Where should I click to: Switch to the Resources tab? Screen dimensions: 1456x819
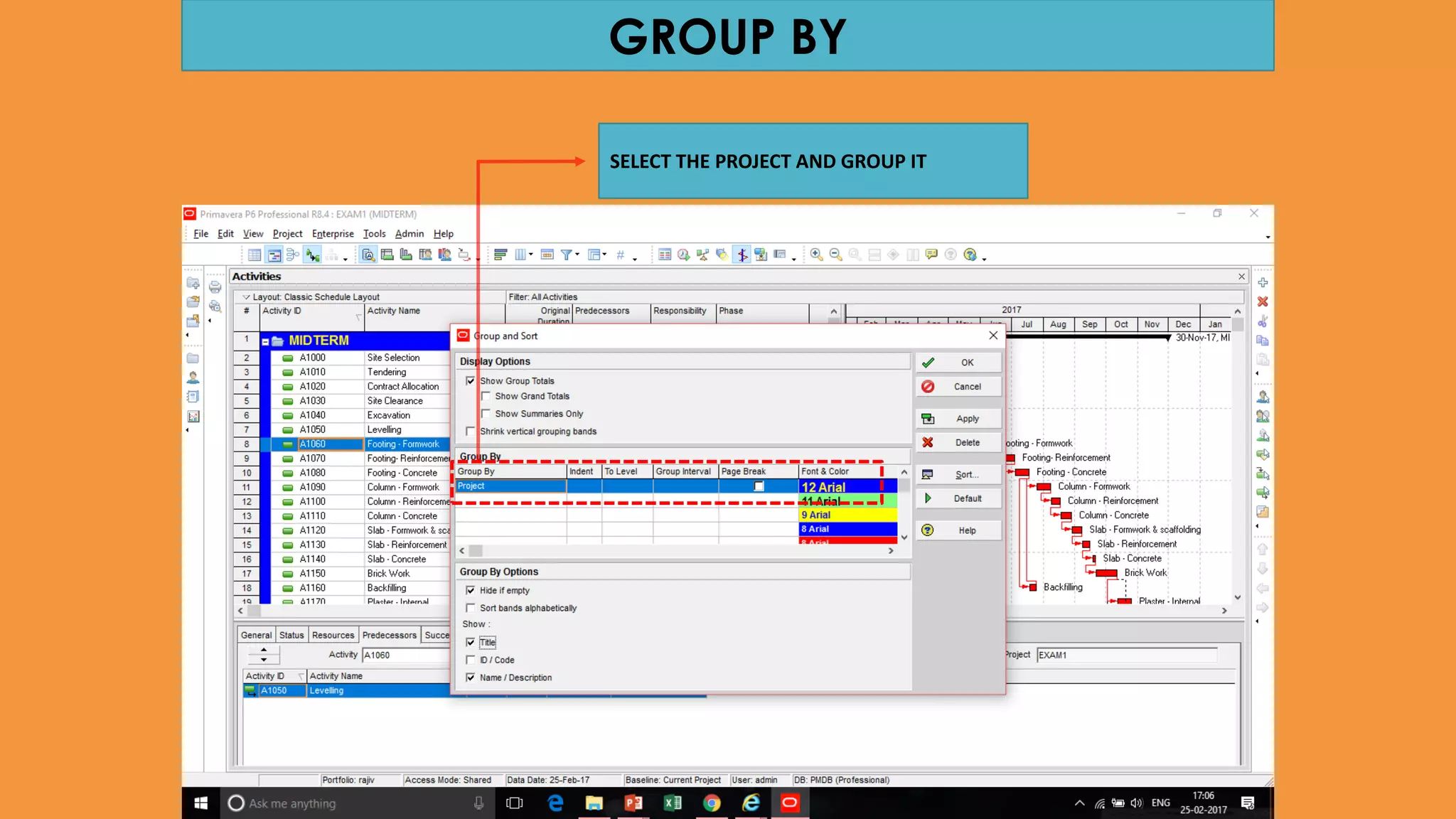pos(333,635)
